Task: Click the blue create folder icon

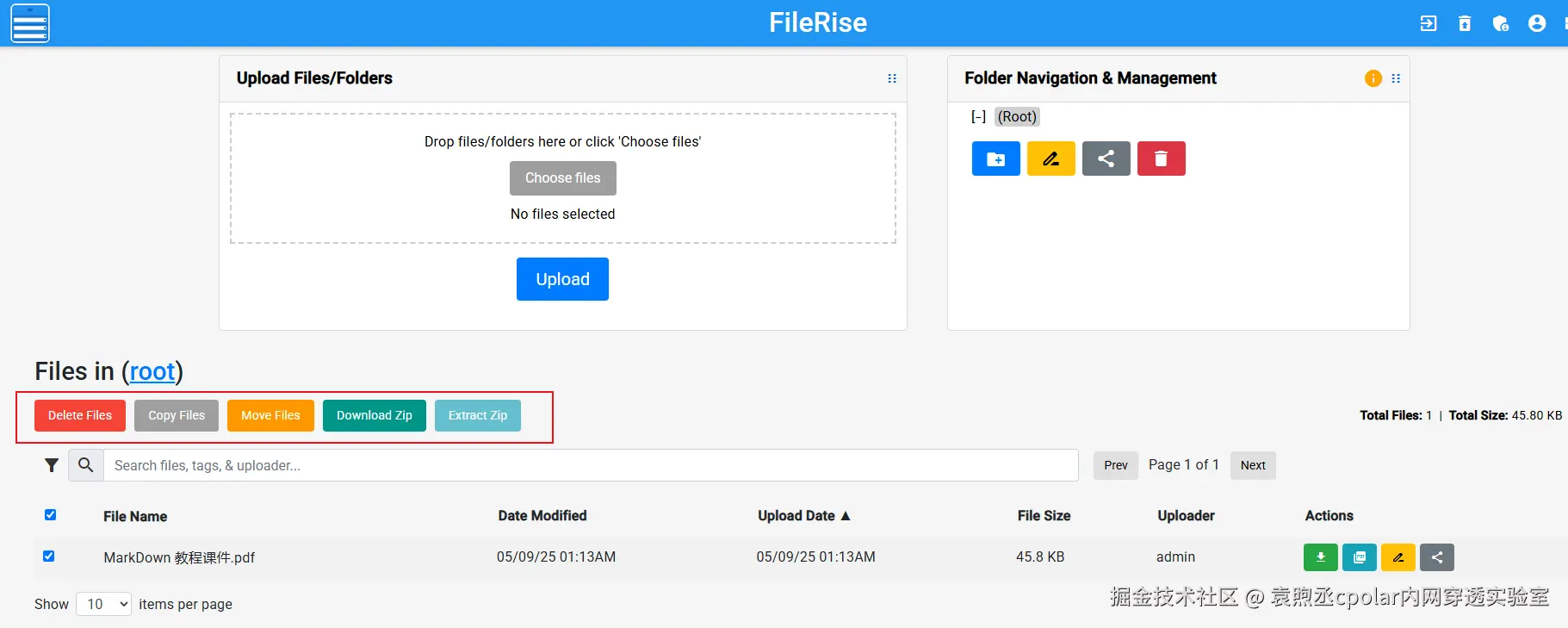Action: point(996,159)
